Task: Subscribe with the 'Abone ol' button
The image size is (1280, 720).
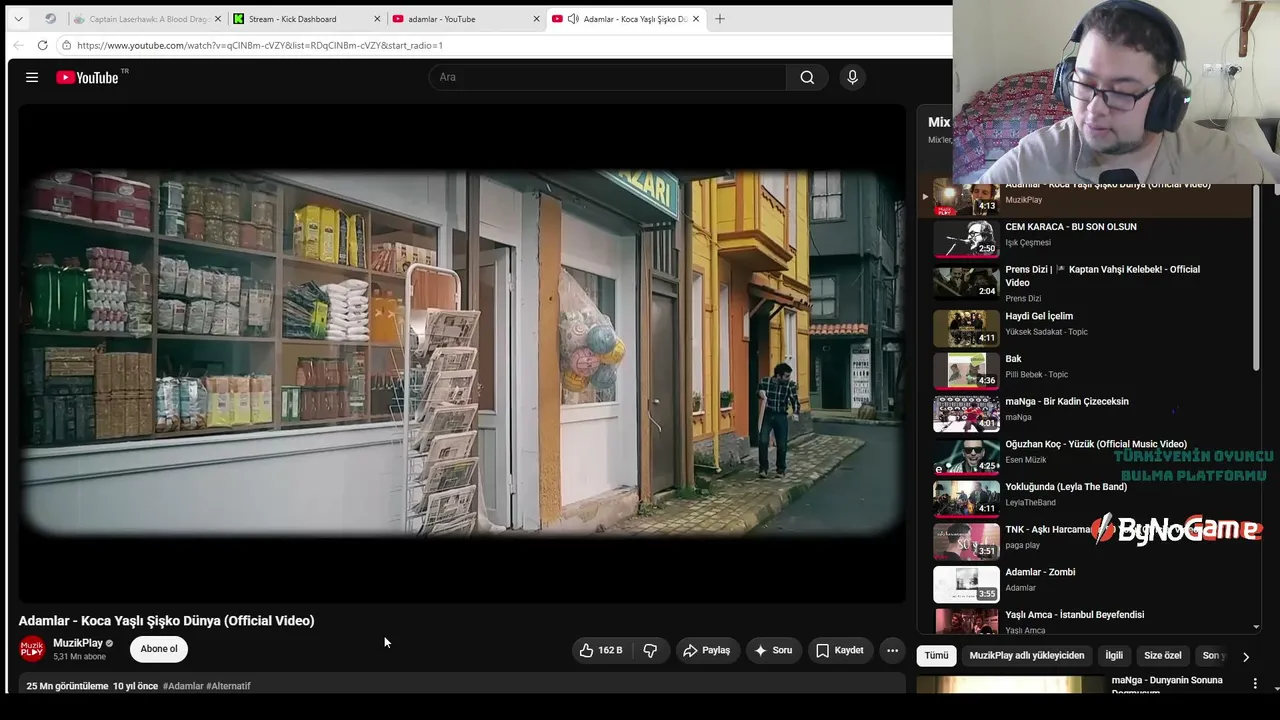Action: pyautogui.click(x=159, y=649)
